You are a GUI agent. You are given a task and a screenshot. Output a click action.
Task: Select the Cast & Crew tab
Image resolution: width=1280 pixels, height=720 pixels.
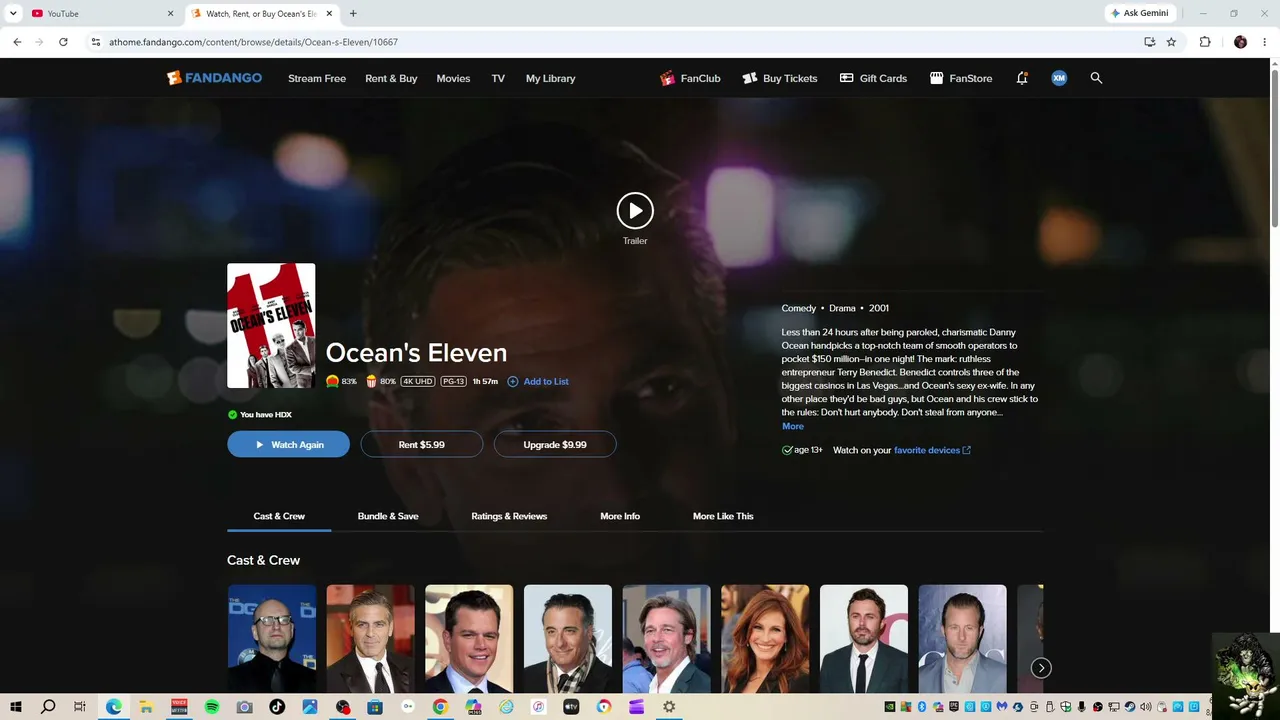point(279,516)
